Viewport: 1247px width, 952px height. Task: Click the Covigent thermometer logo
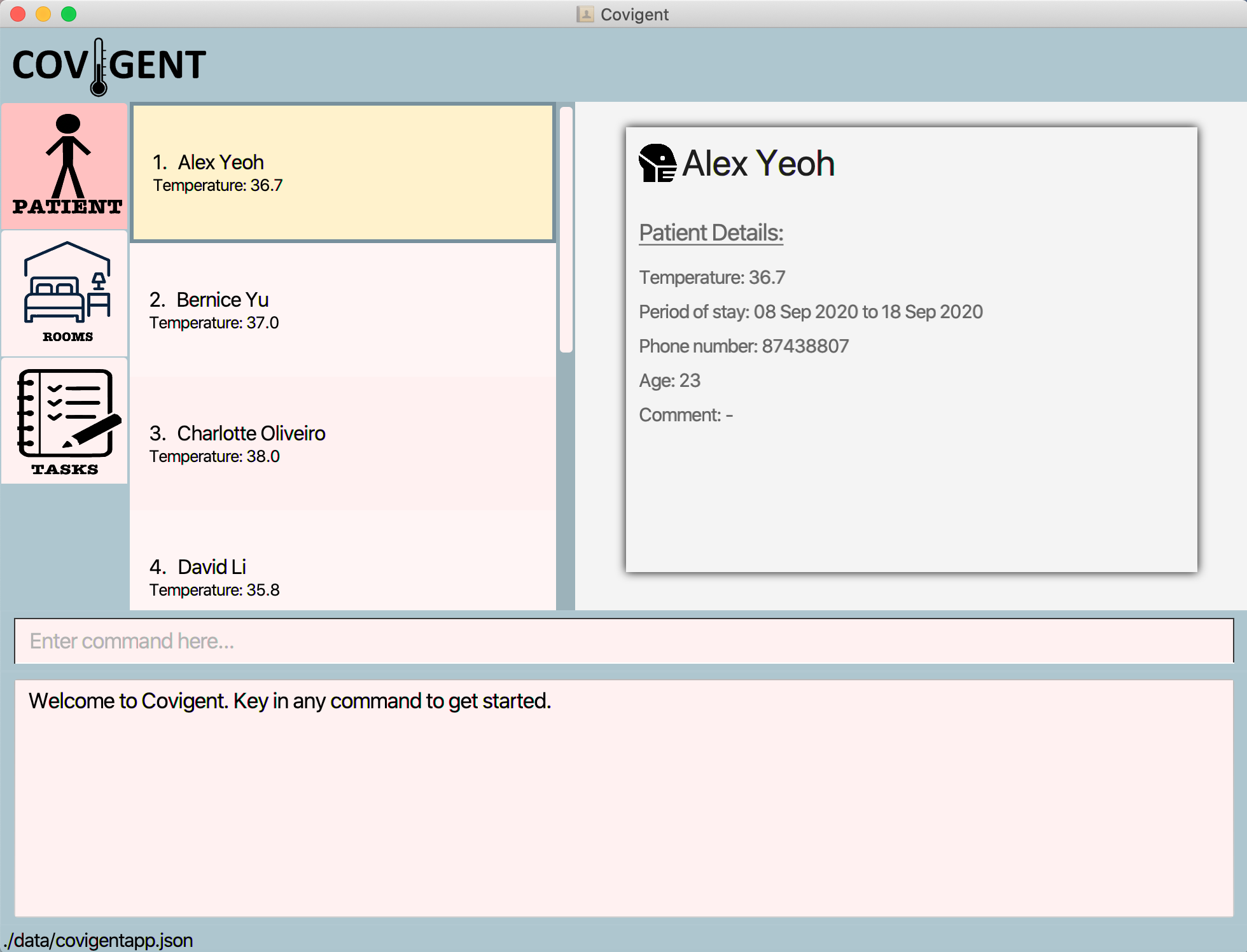point(109,66)
